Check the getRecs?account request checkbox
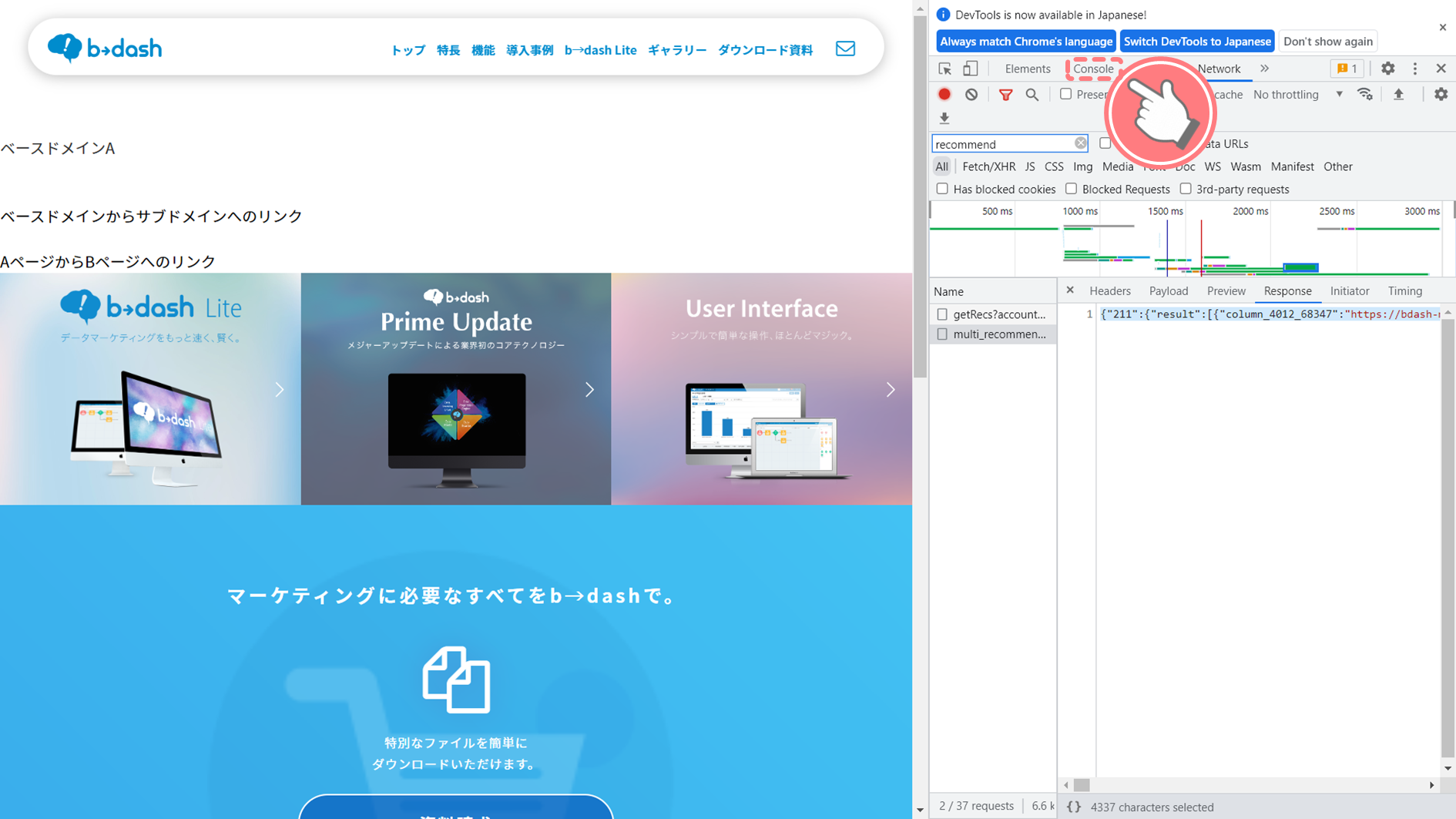 point(942,314)
